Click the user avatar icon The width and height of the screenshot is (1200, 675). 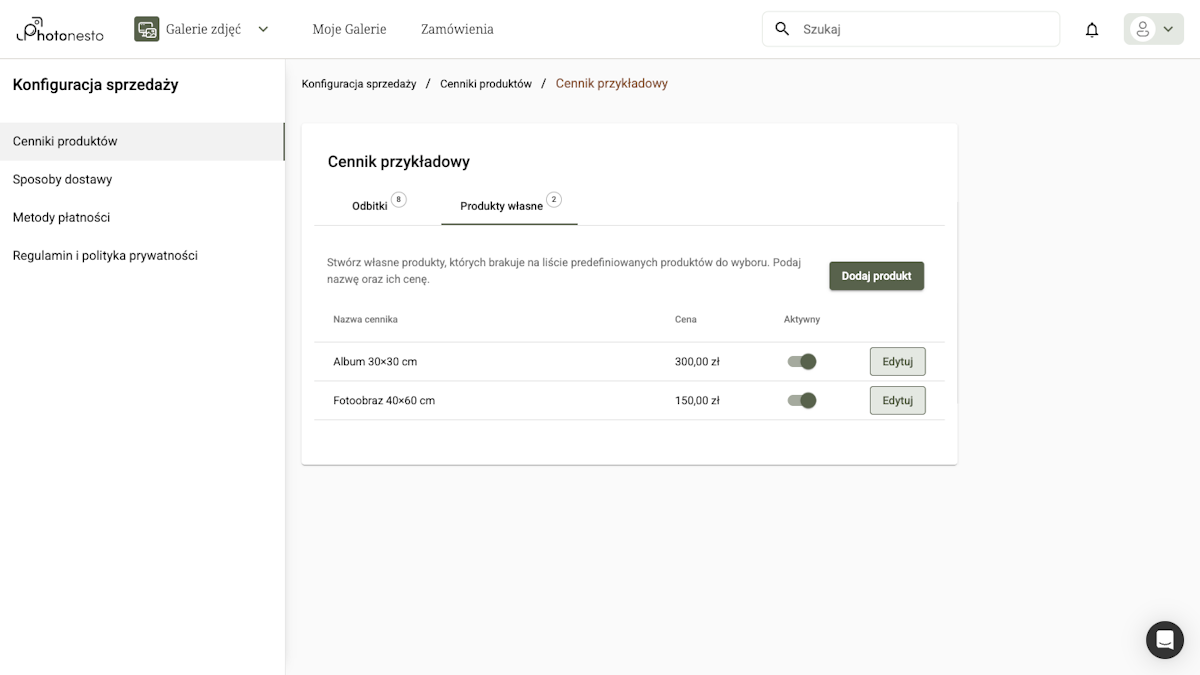1142,29
